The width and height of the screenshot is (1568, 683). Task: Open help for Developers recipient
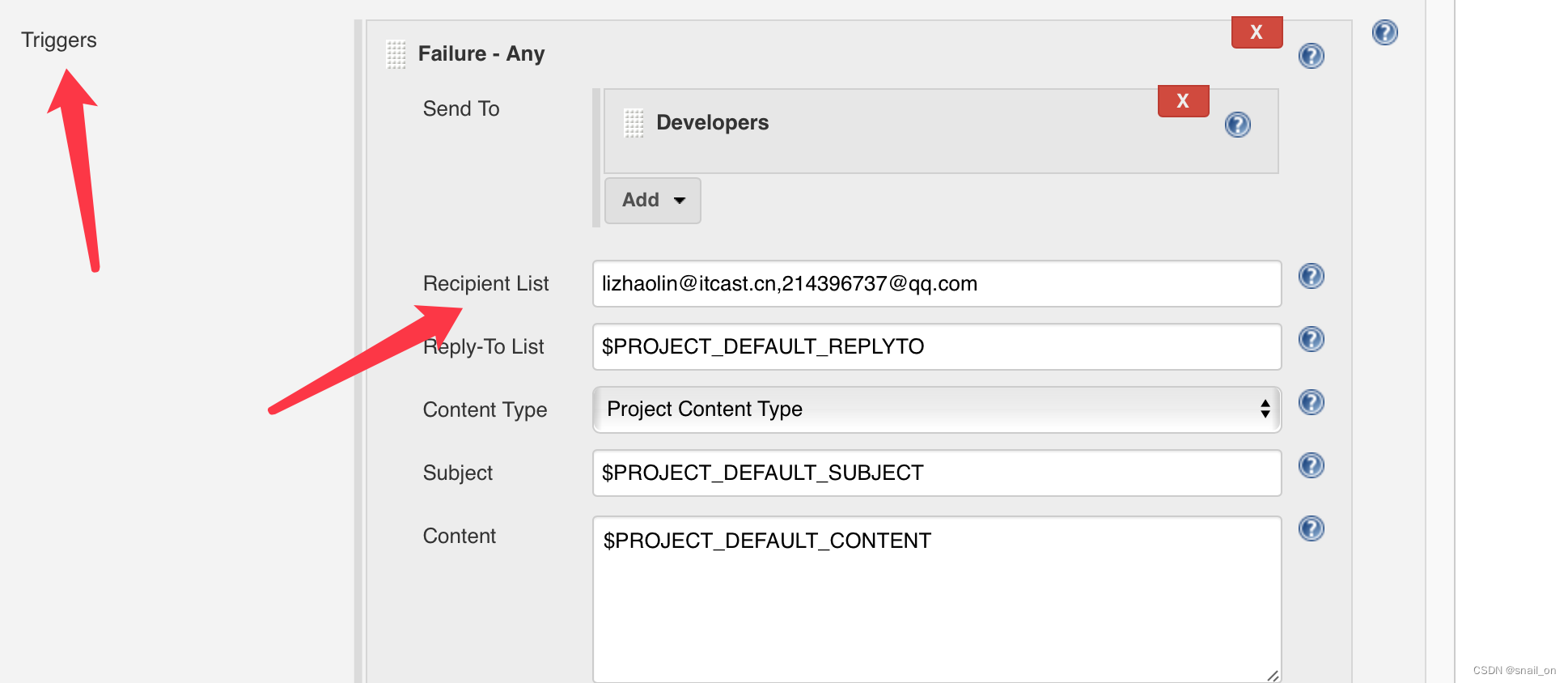pyautogui.click(x=1237, y=125)
